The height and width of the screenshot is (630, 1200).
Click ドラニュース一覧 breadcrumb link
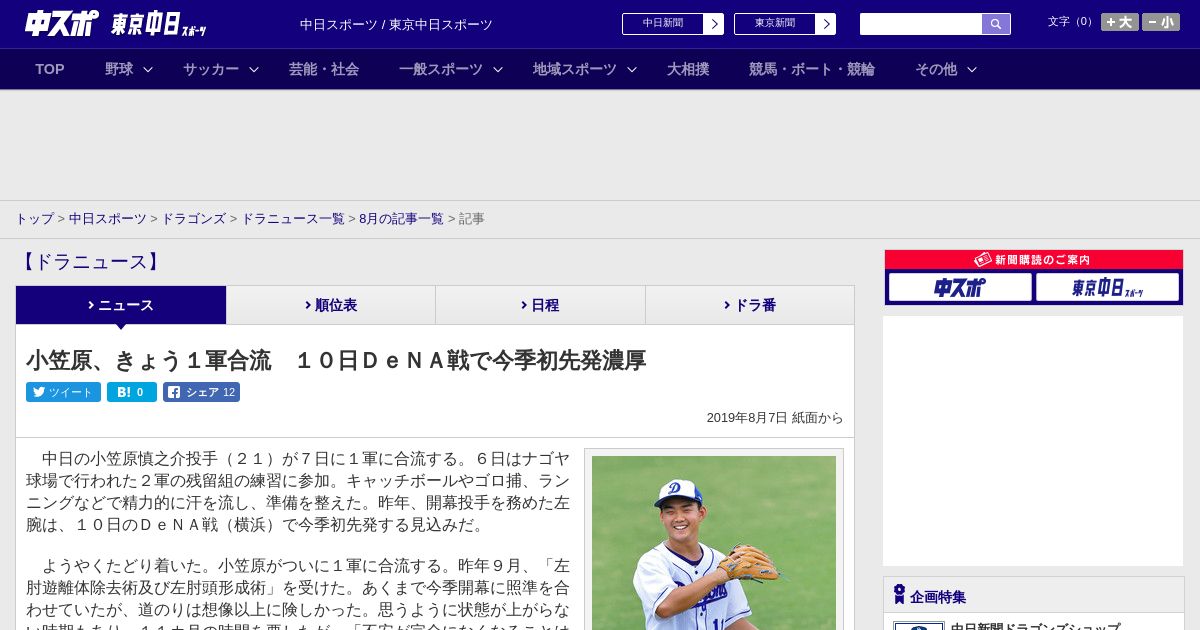point(293,219)
